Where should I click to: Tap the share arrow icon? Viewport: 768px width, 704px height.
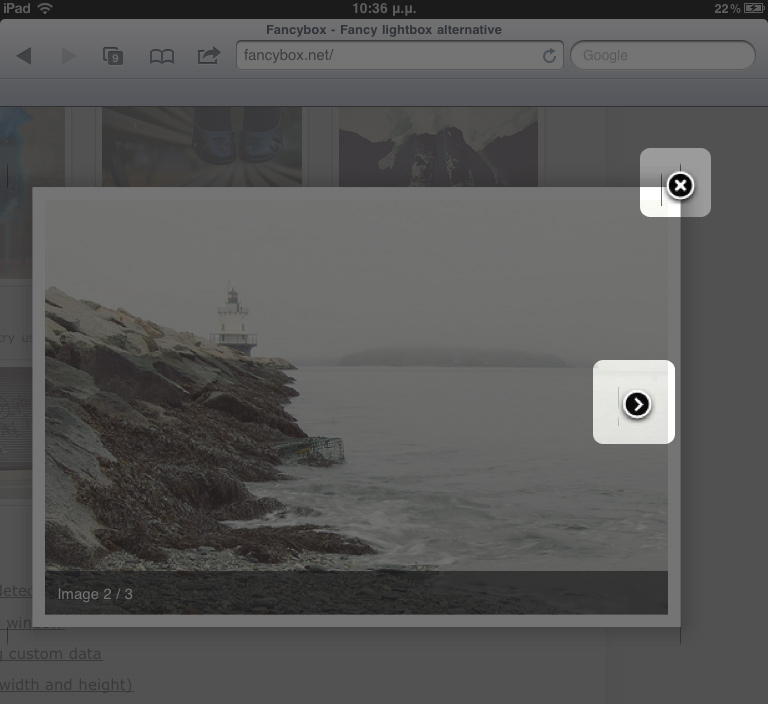(208, 56)
